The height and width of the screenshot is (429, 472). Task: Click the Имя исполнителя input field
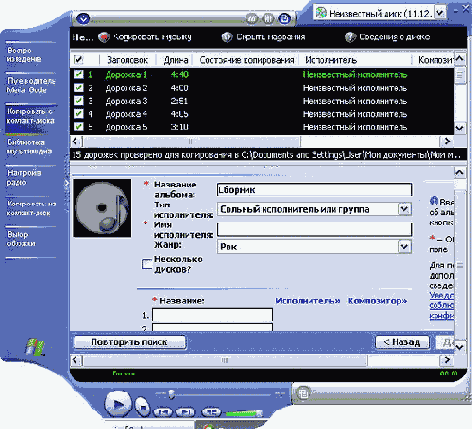click(314, 229)
